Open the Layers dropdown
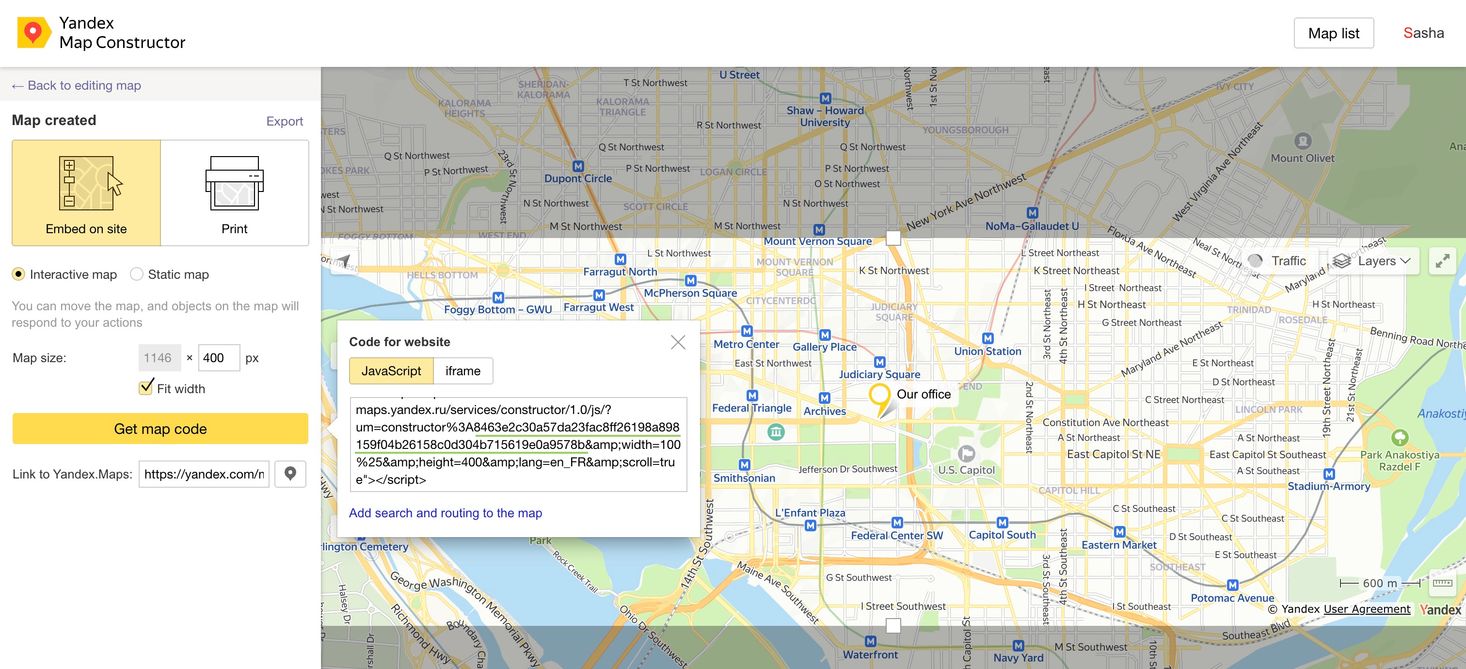 pyautogui.click(x=1371, y=261)
